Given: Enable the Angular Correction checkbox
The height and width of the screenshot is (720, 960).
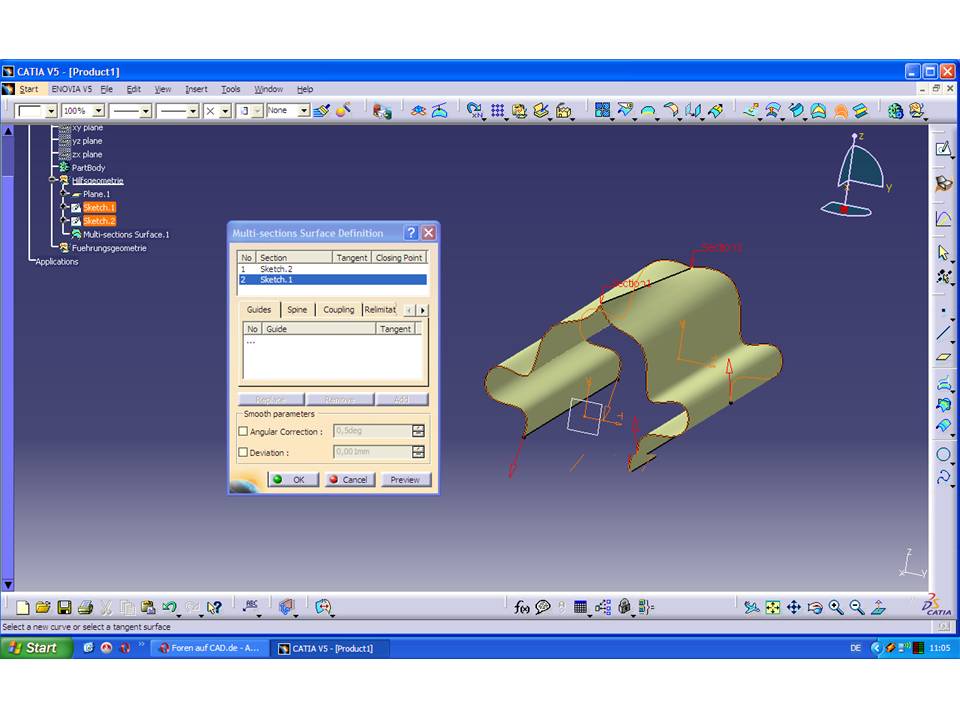Looking at the screenshot, I should coord(243,431).
